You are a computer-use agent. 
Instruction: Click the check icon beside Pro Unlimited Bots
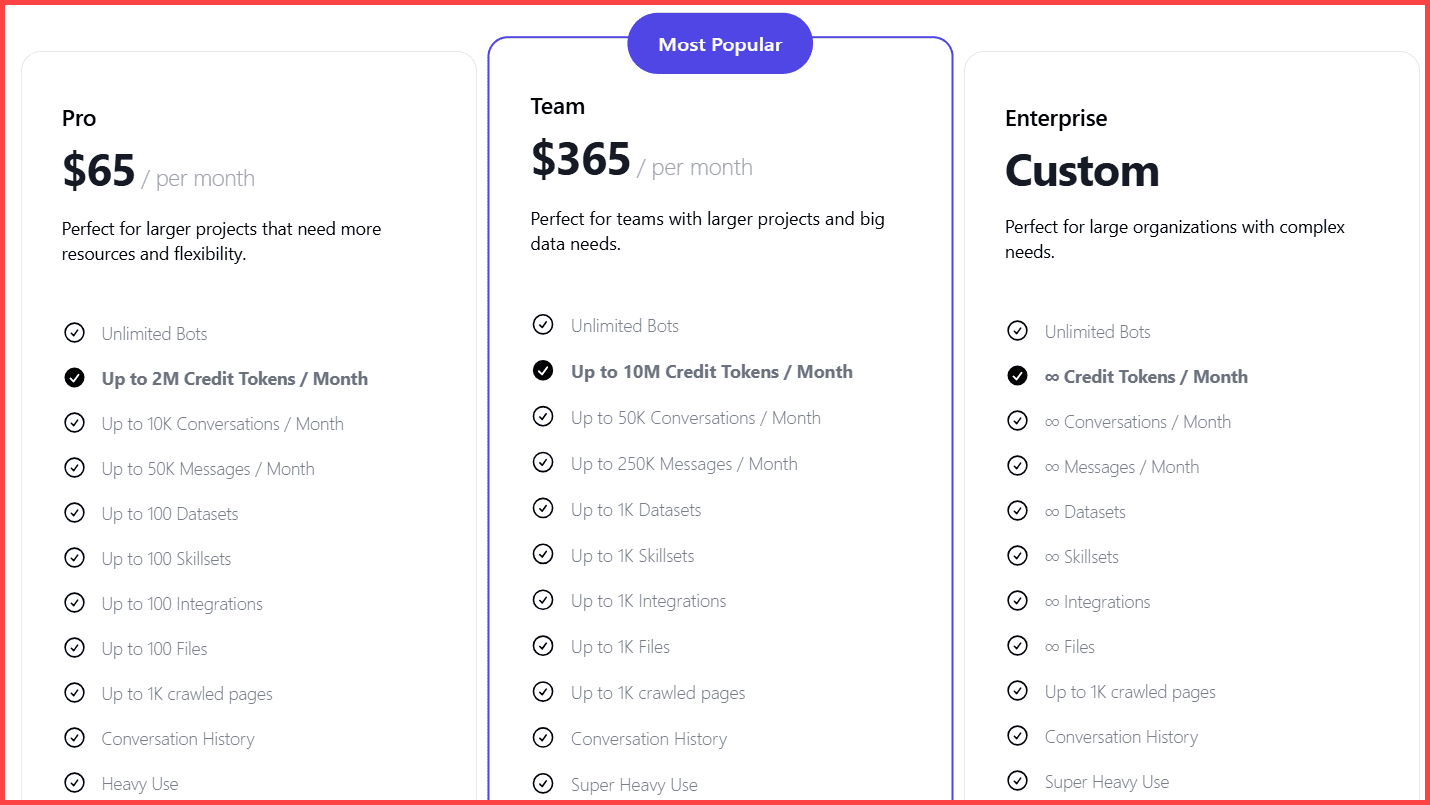[x=74, y=333]
